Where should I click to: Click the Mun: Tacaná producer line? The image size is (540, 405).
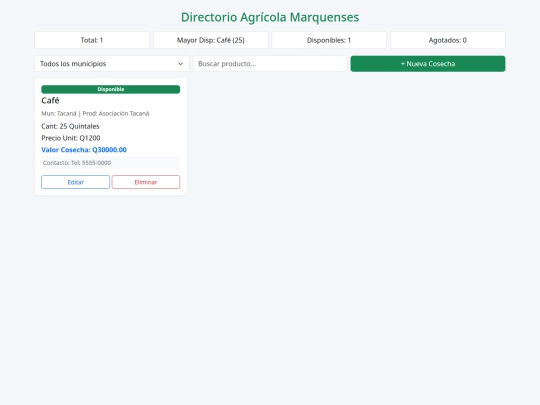[x=95, y=114]
